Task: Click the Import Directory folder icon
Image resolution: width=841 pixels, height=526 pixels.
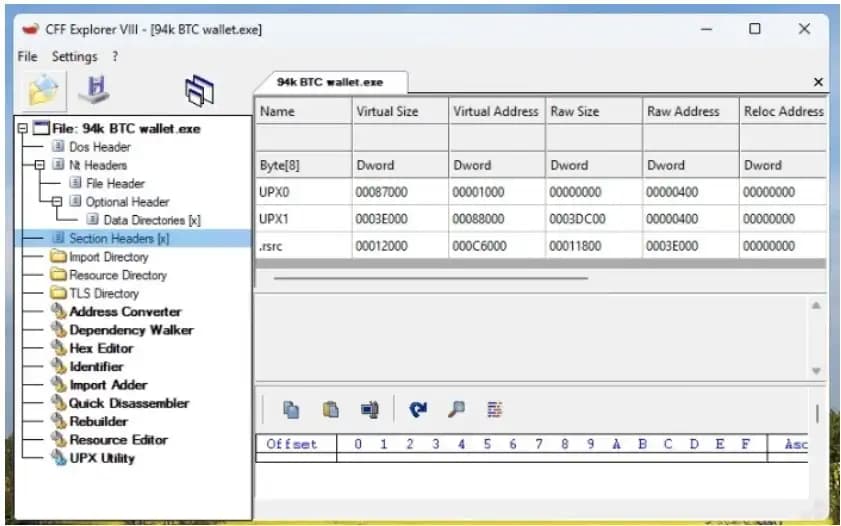Action: (x=58, y=256)
